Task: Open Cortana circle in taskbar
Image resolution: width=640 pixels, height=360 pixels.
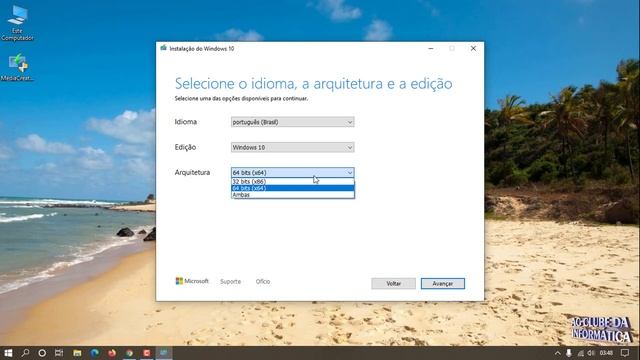Action: click(x=42, y=353)
